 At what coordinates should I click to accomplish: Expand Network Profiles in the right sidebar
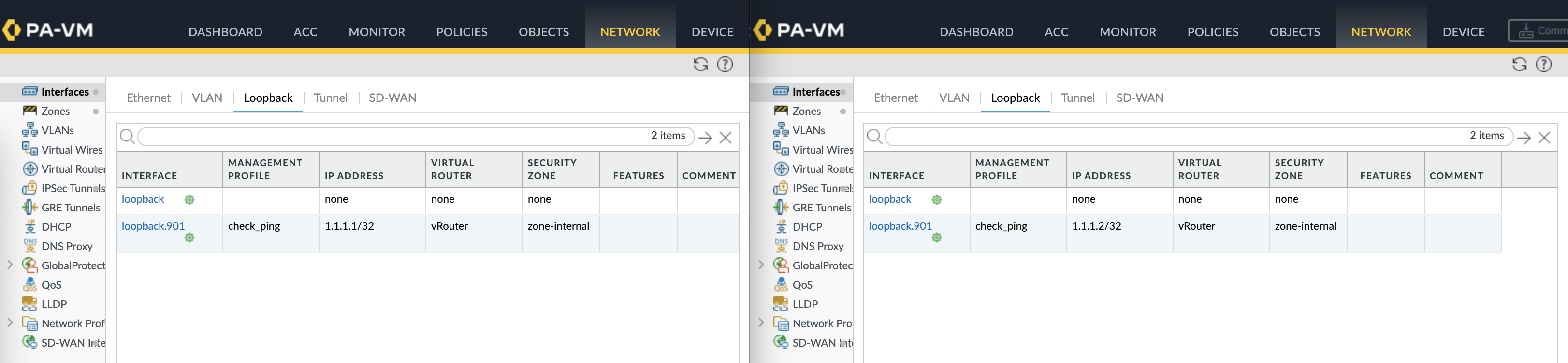761,323
